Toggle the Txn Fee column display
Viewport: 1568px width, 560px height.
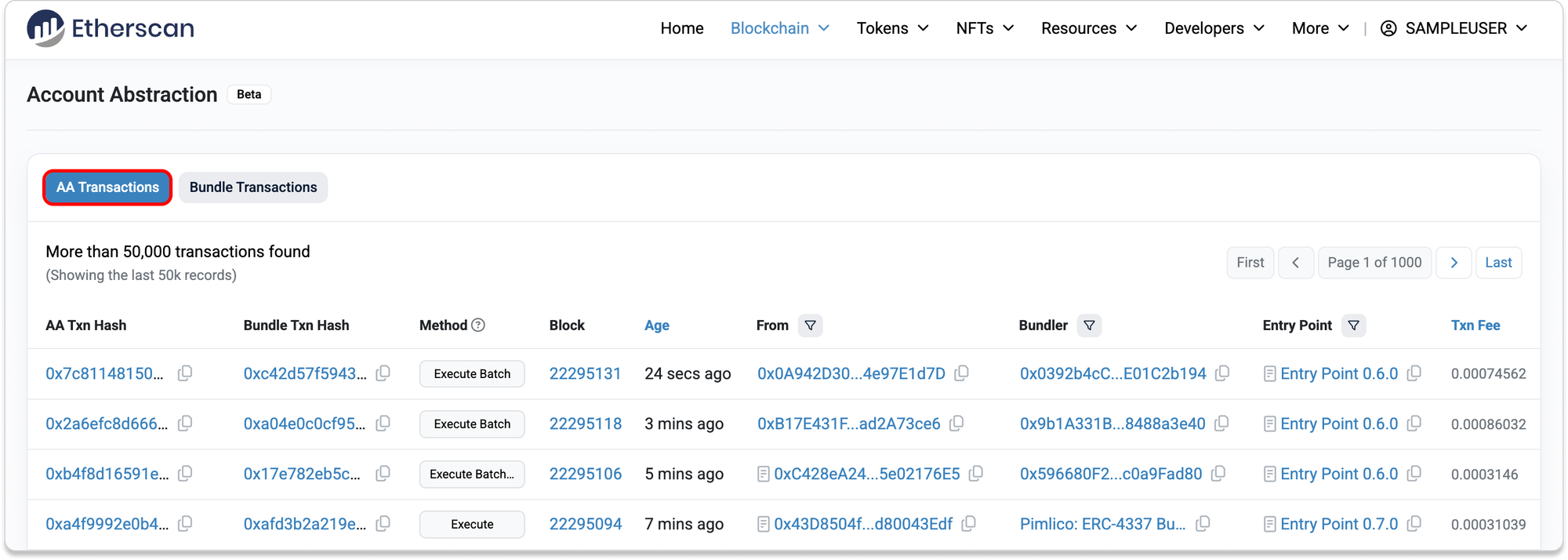pos(1475,325)
